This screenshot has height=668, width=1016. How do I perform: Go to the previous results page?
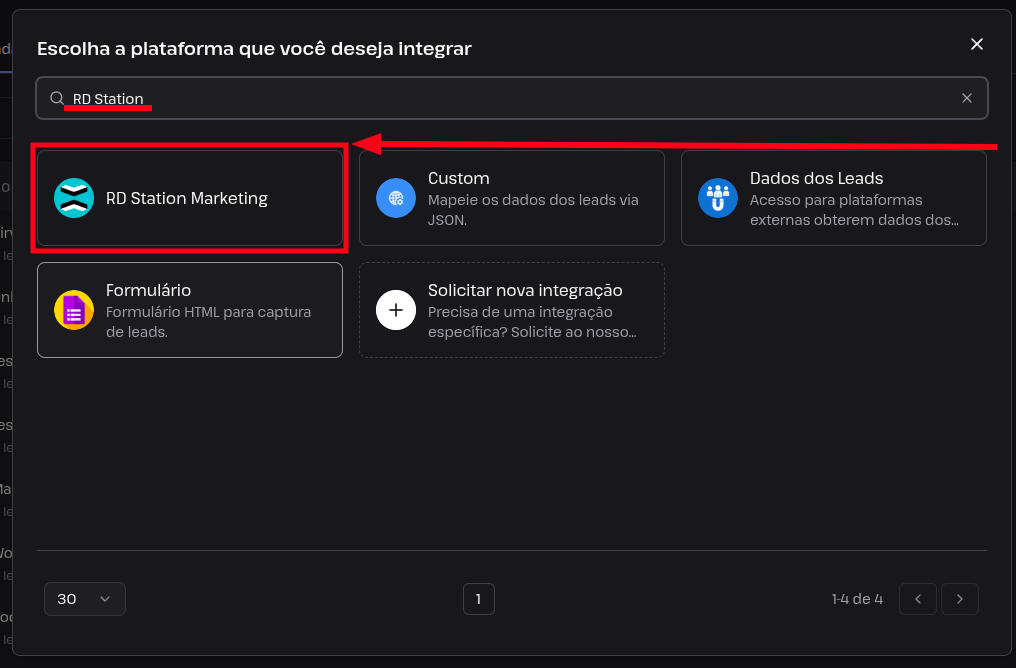[x=918, y=599]
